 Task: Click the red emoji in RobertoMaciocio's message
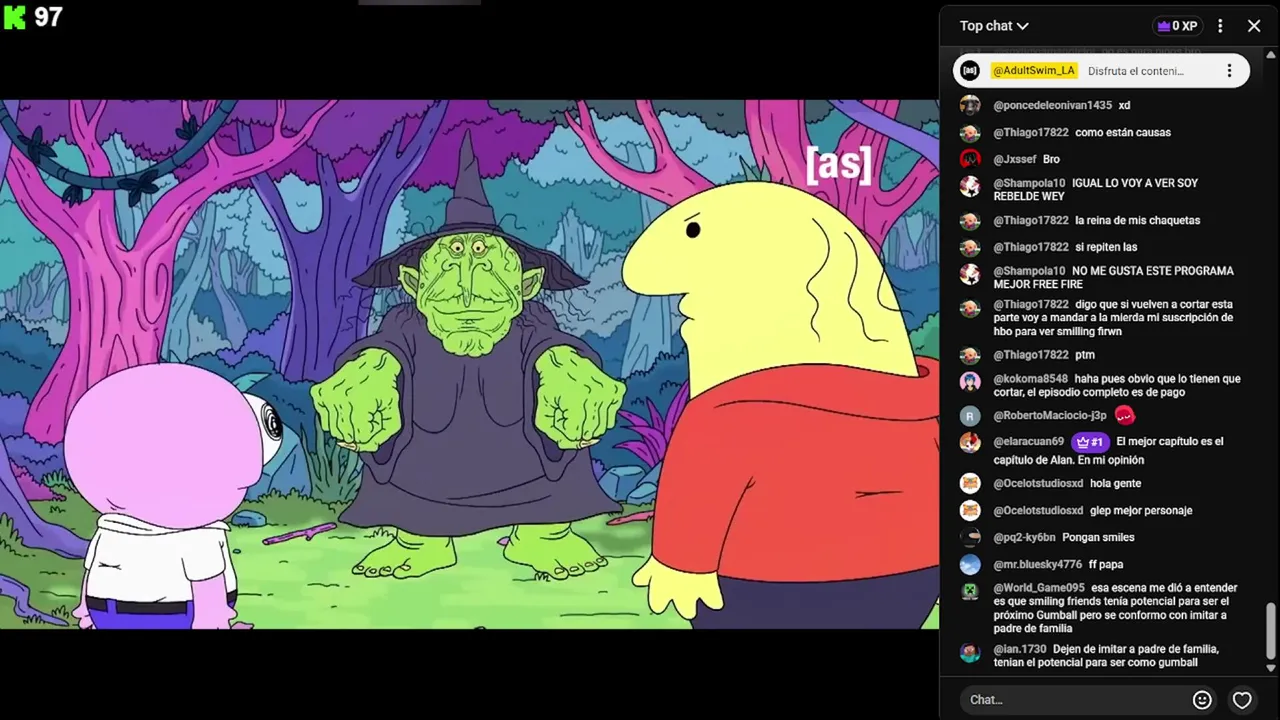(x=1125, y=415)
